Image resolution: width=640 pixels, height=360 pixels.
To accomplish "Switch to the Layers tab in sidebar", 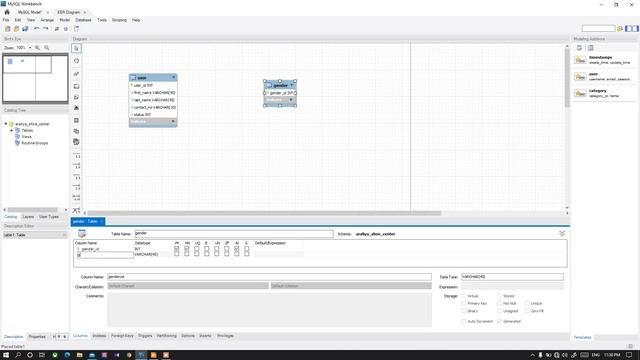I will 28,217.
